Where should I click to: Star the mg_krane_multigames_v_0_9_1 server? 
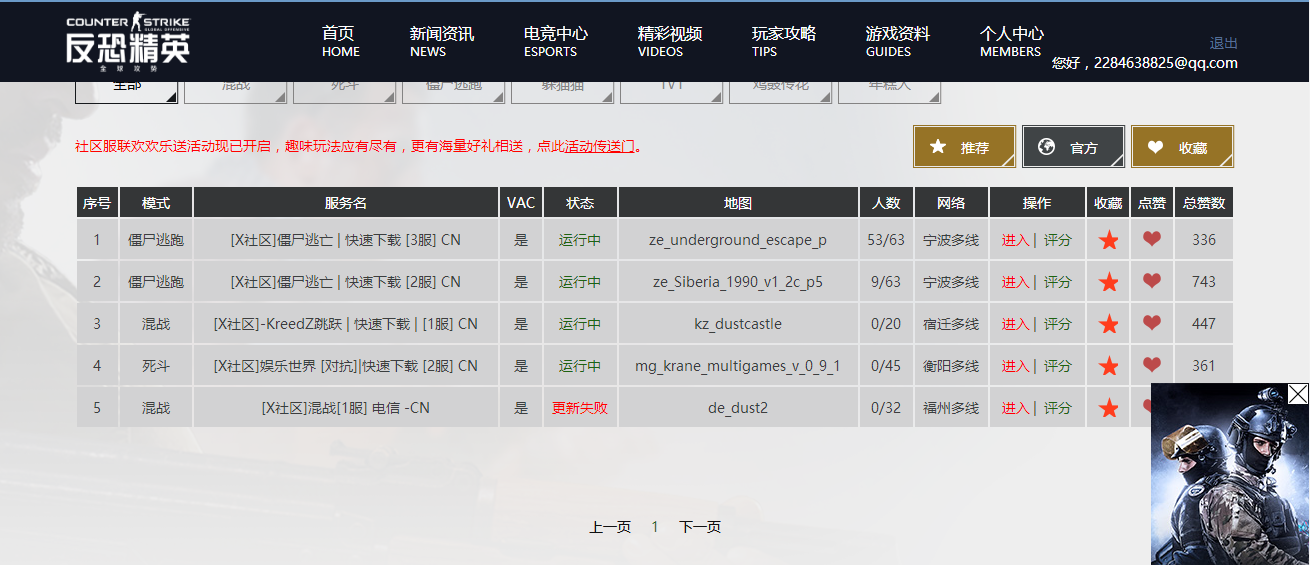pos(1108,366)
